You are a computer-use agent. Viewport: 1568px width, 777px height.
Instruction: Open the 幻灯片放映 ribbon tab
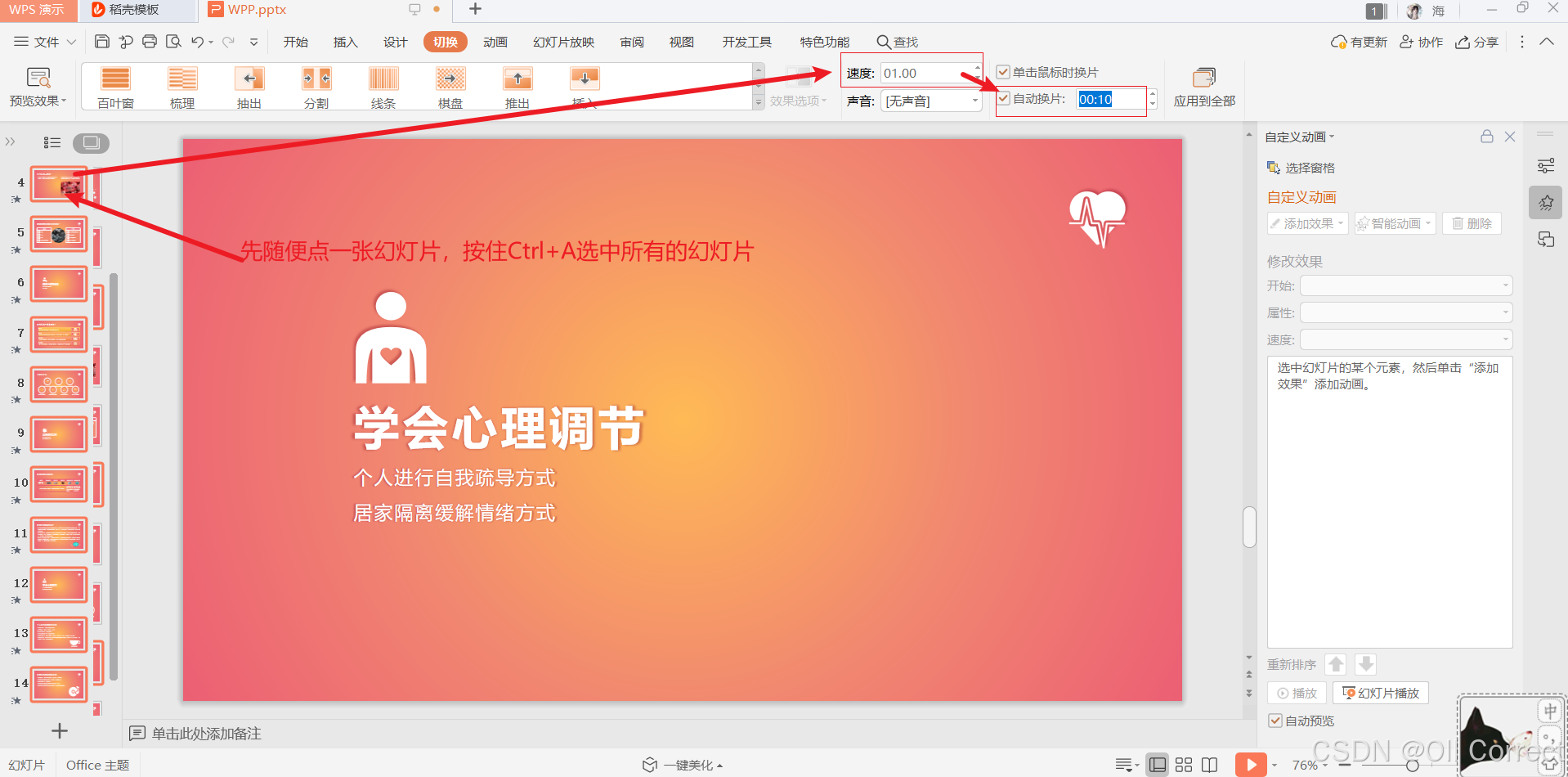point(563,42)
